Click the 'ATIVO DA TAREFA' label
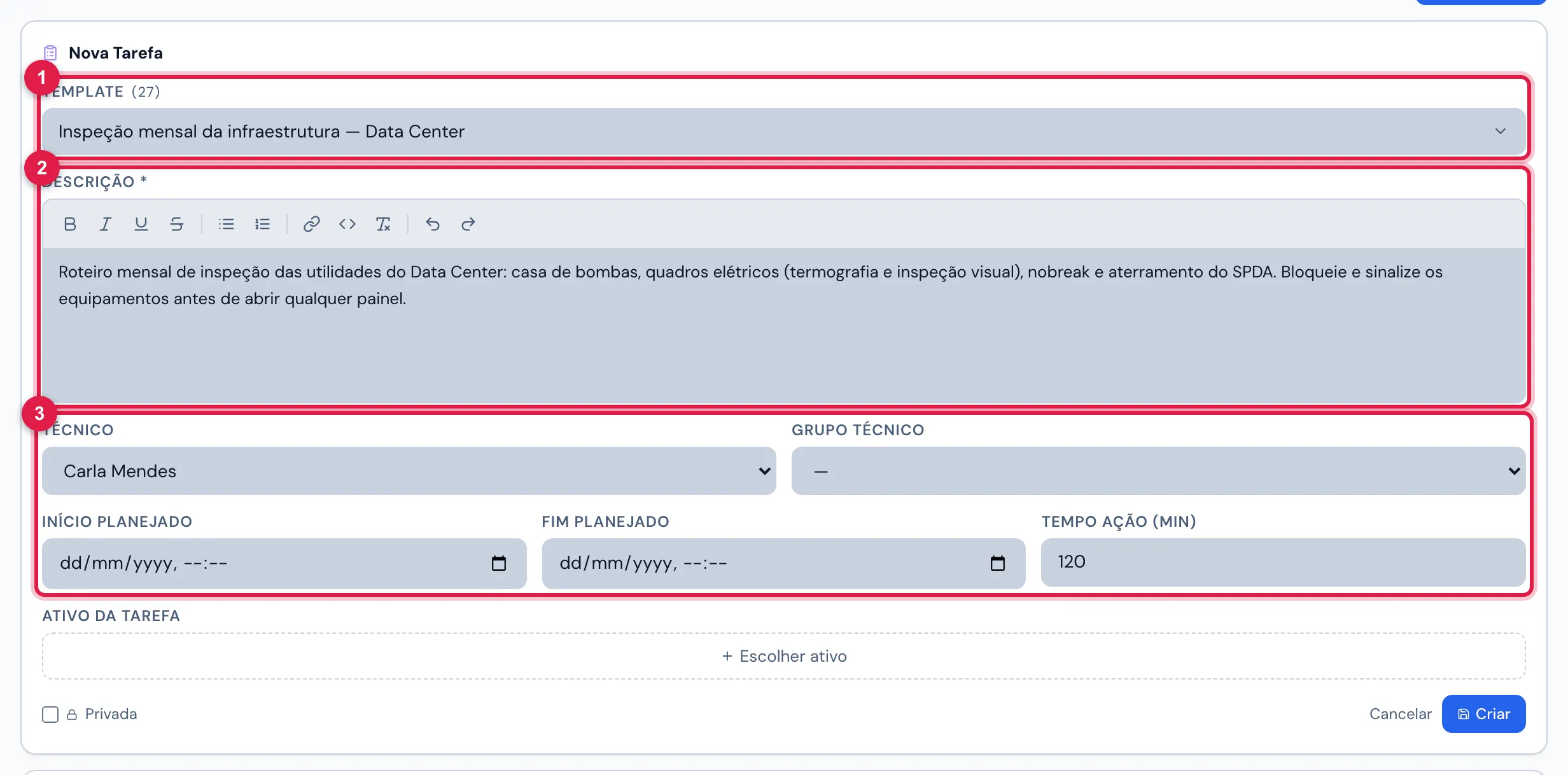Screen dimensions: 1568x775 (x=111, y=616)
